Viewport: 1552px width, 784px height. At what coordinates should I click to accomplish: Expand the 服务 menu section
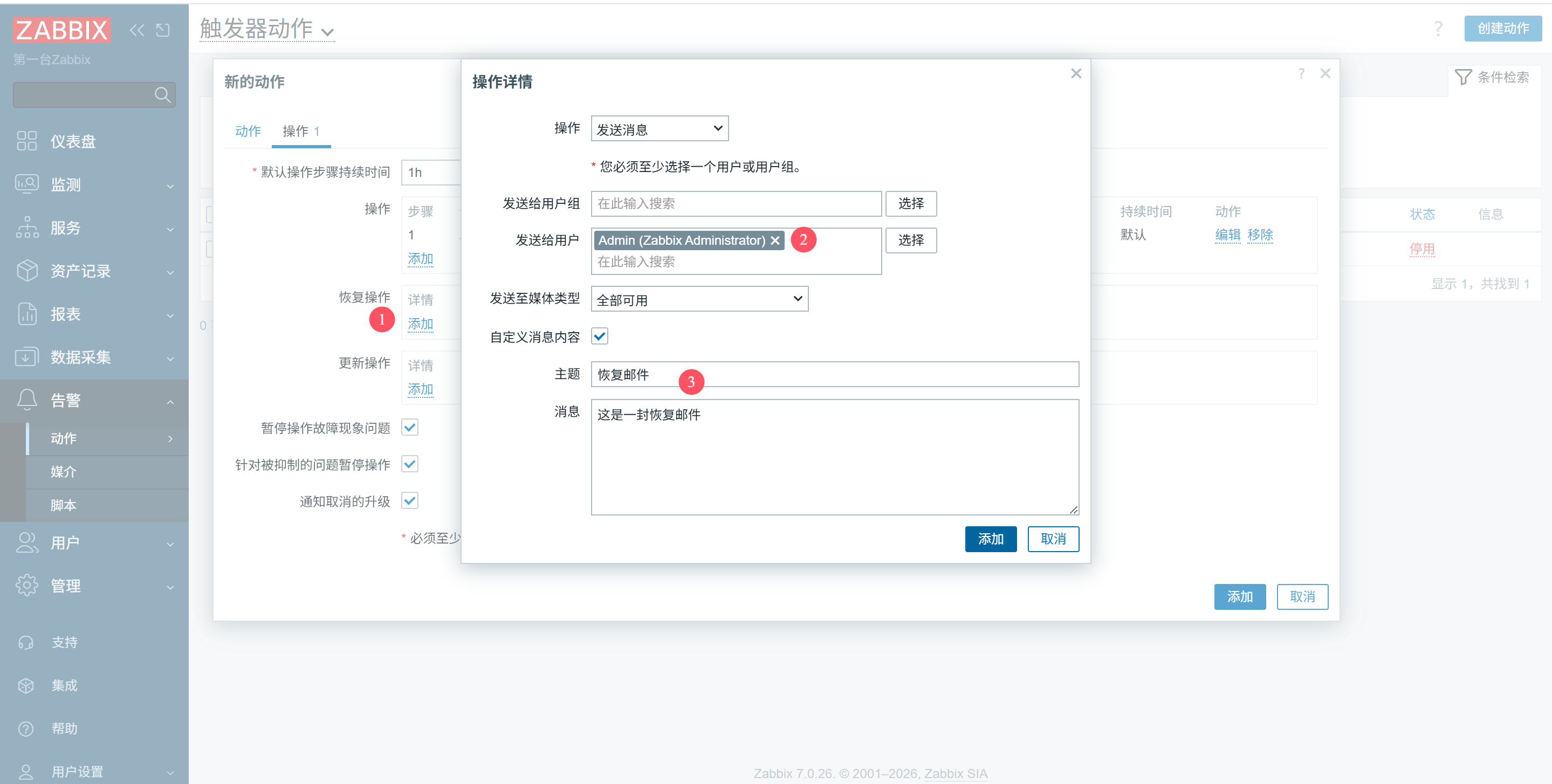(x=170, y=229)
